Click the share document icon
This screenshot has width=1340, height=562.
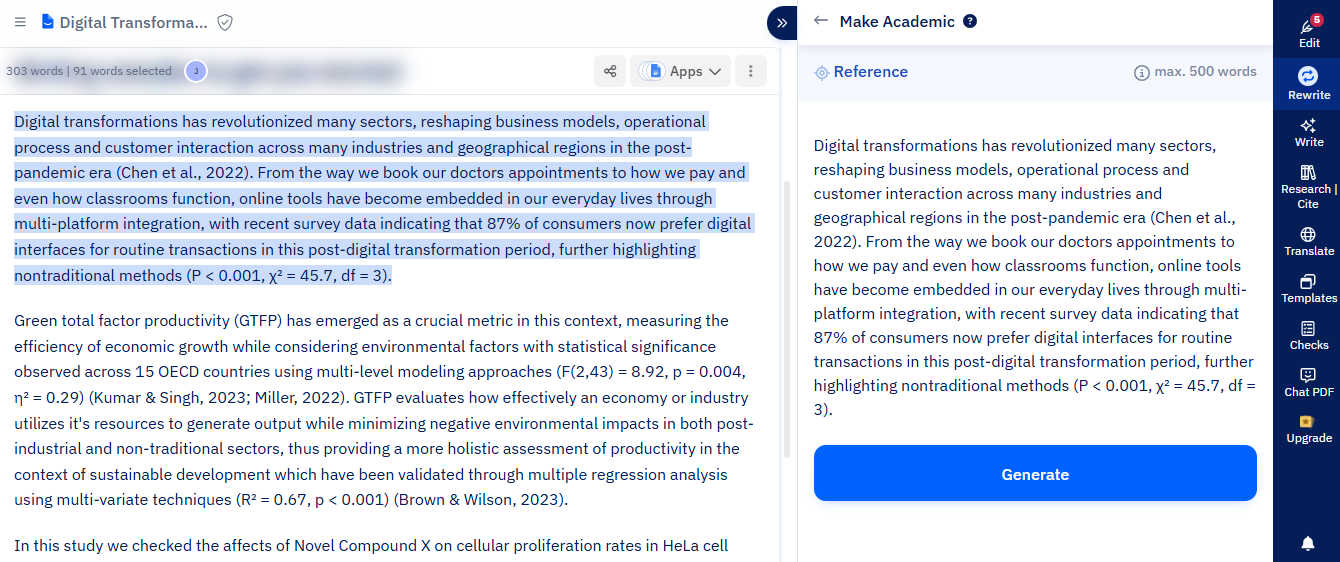[x=609, y=71]
